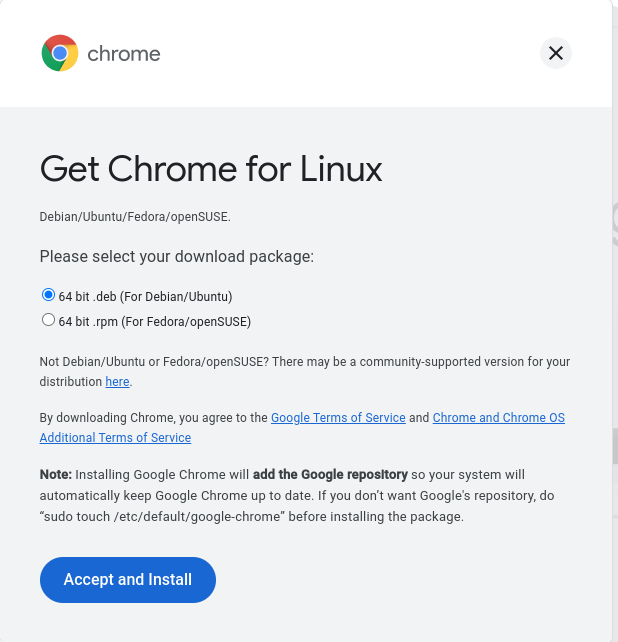Click the "Get Chrome for Linux" heading
This screenshot has width=618, height=642.
(x=211, y=169)
